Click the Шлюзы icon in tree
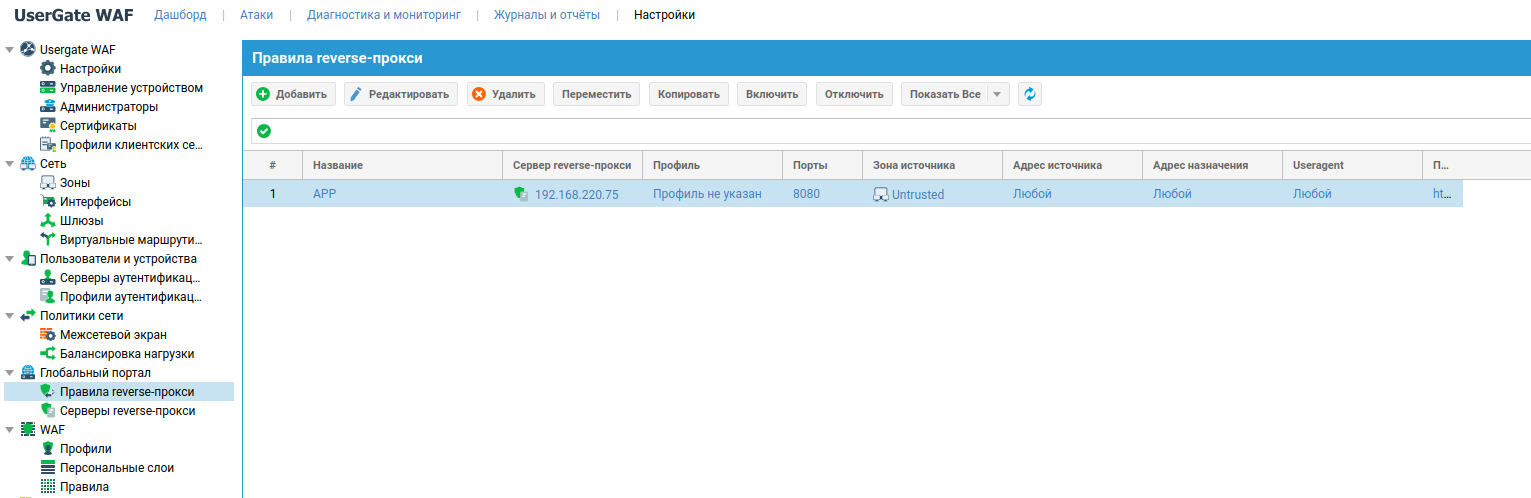Image resolution: width=1531 pixels, height=498 pixels. 47,221
